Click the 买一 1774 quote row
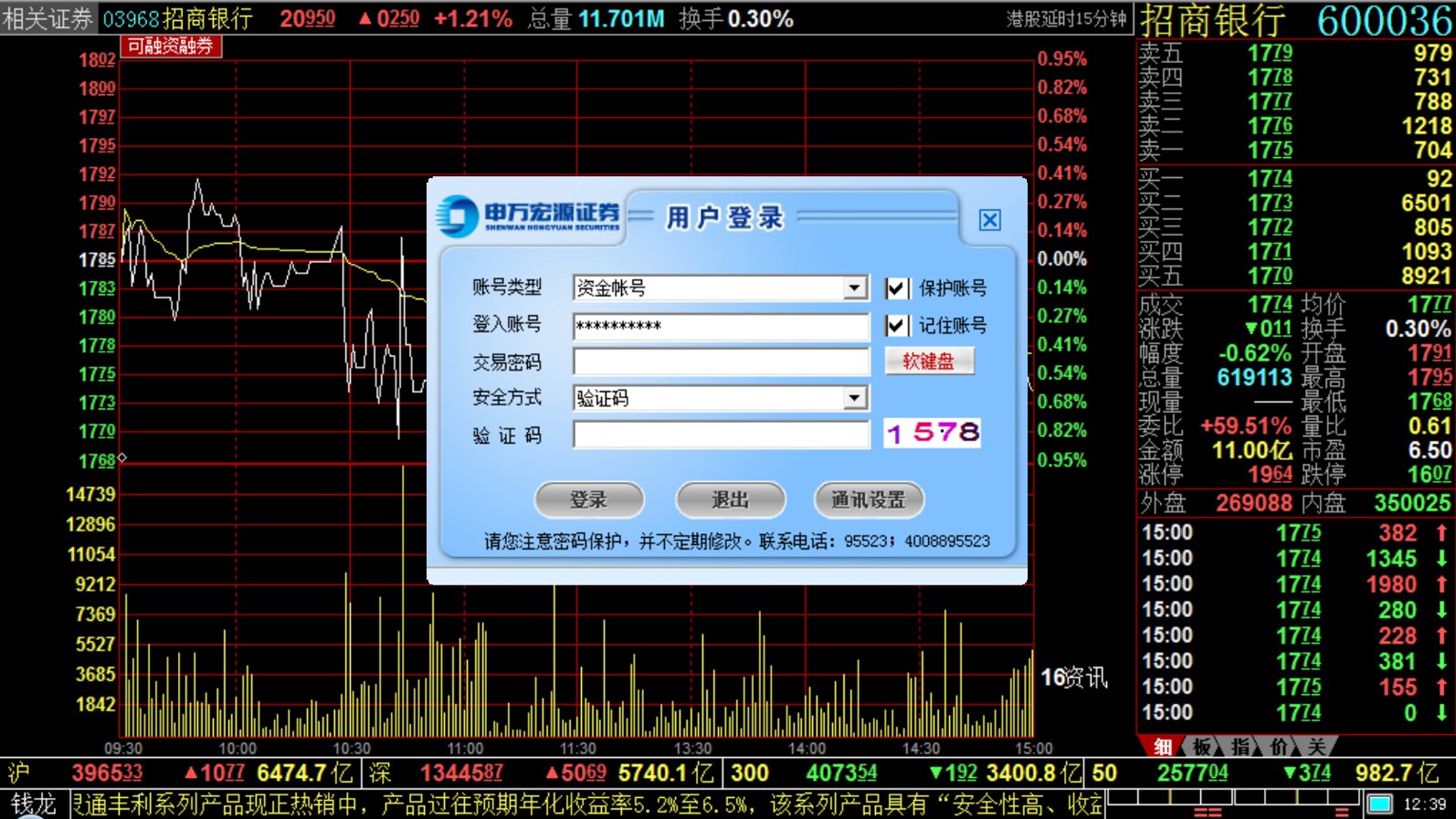The image size is (1456, 819). [x=1295, y=179]
